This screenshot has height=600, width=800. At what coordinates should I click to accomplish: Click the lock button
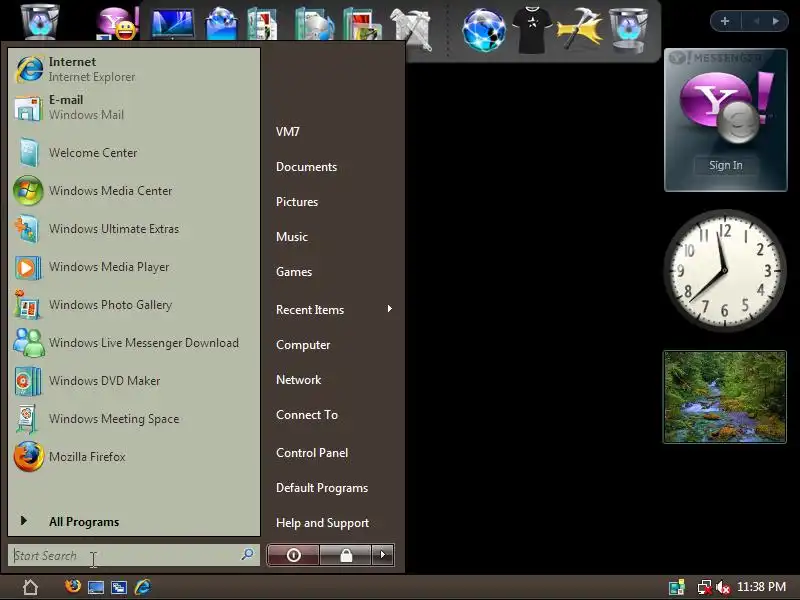pyautogui.click(x=346, y=555)
